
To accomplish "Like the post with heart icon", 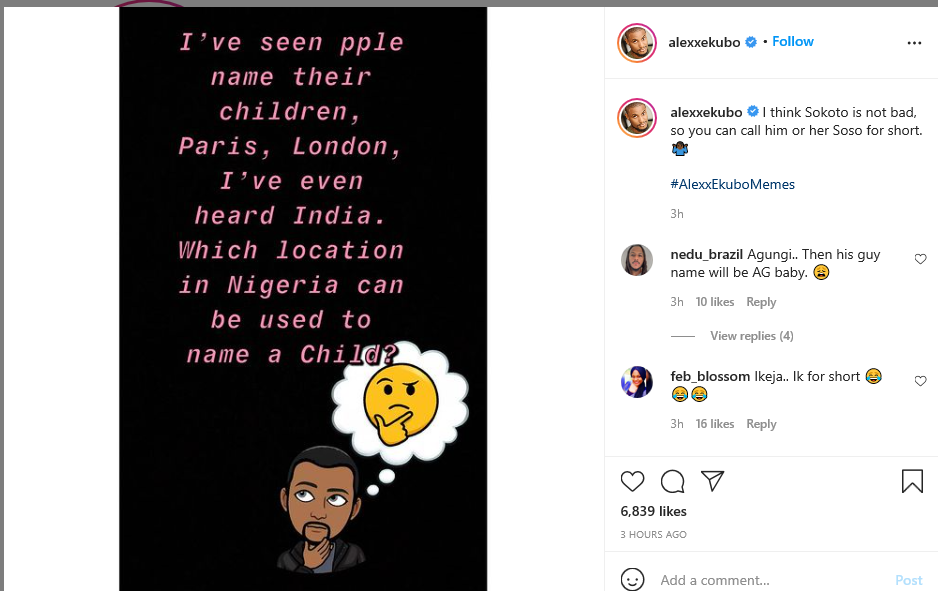I will pos(632,482).
